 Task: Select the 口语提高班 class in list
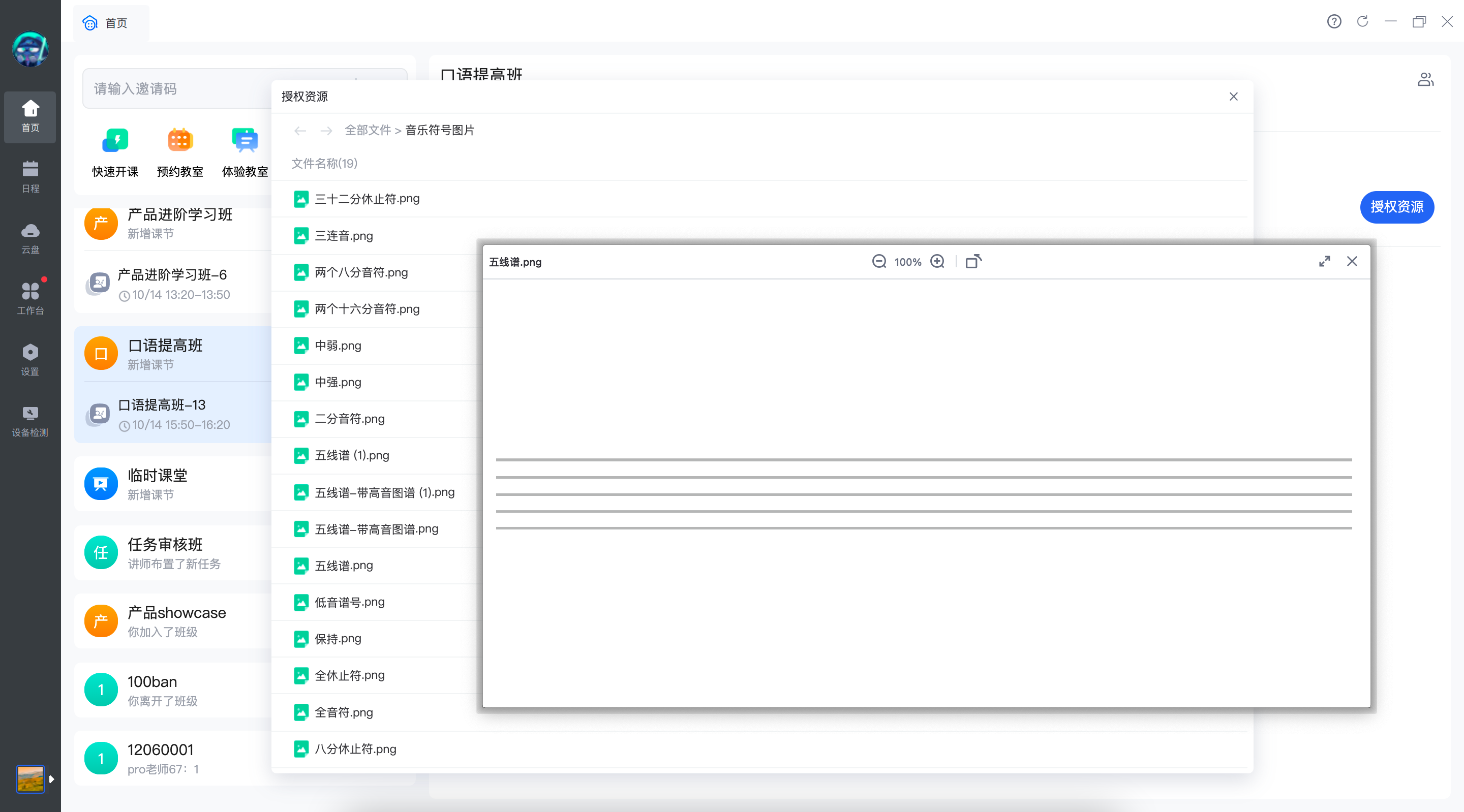pos(173,354)
